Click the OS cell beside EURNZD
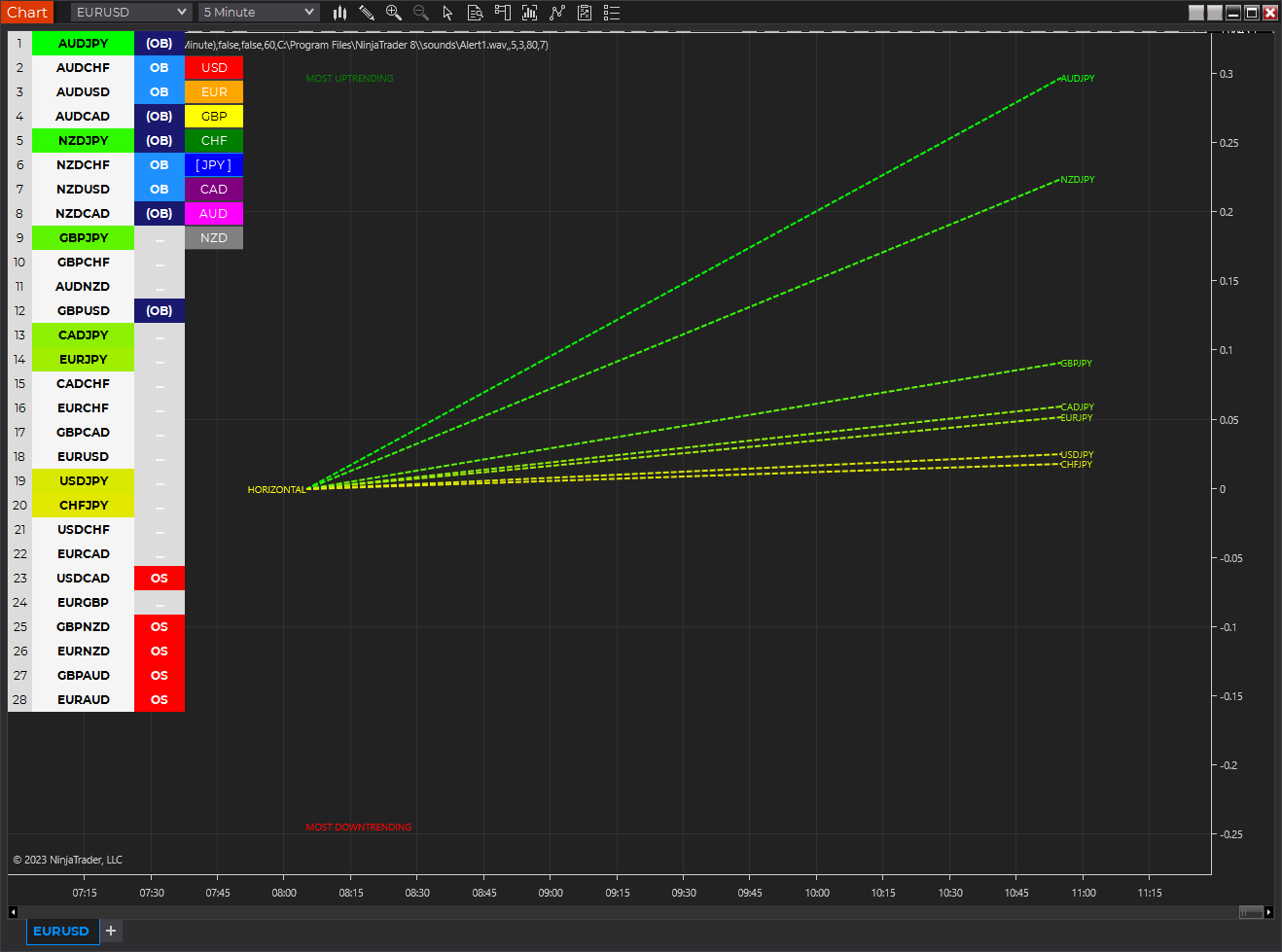1282x952 pixels. pos(160,651)
